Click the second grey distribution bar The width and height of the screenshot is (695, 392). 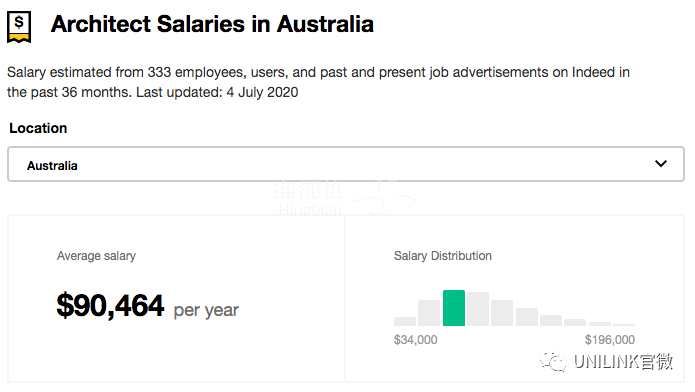429,313
